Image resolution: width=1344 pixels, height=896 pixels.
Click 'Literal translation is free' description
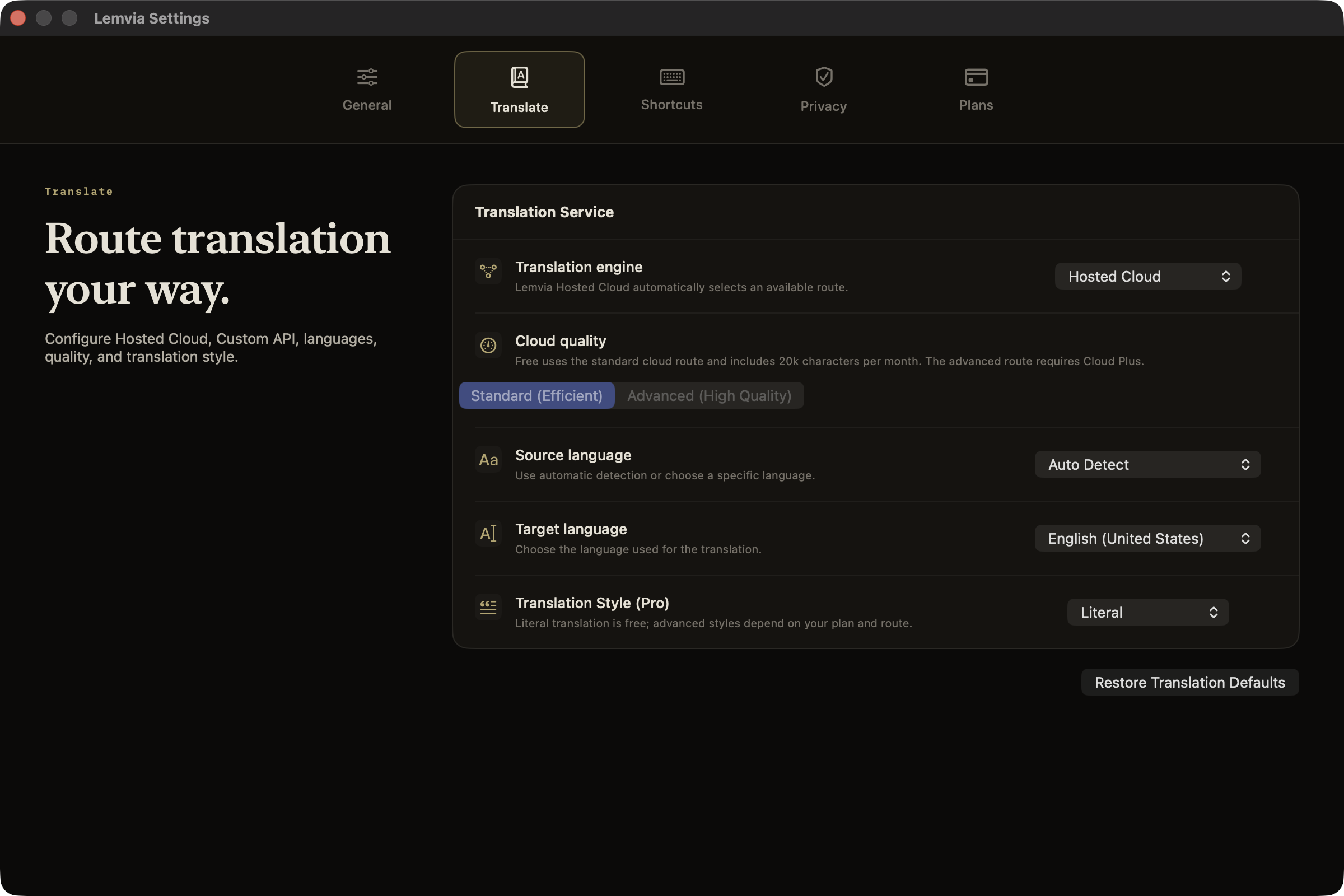point(713,623)
